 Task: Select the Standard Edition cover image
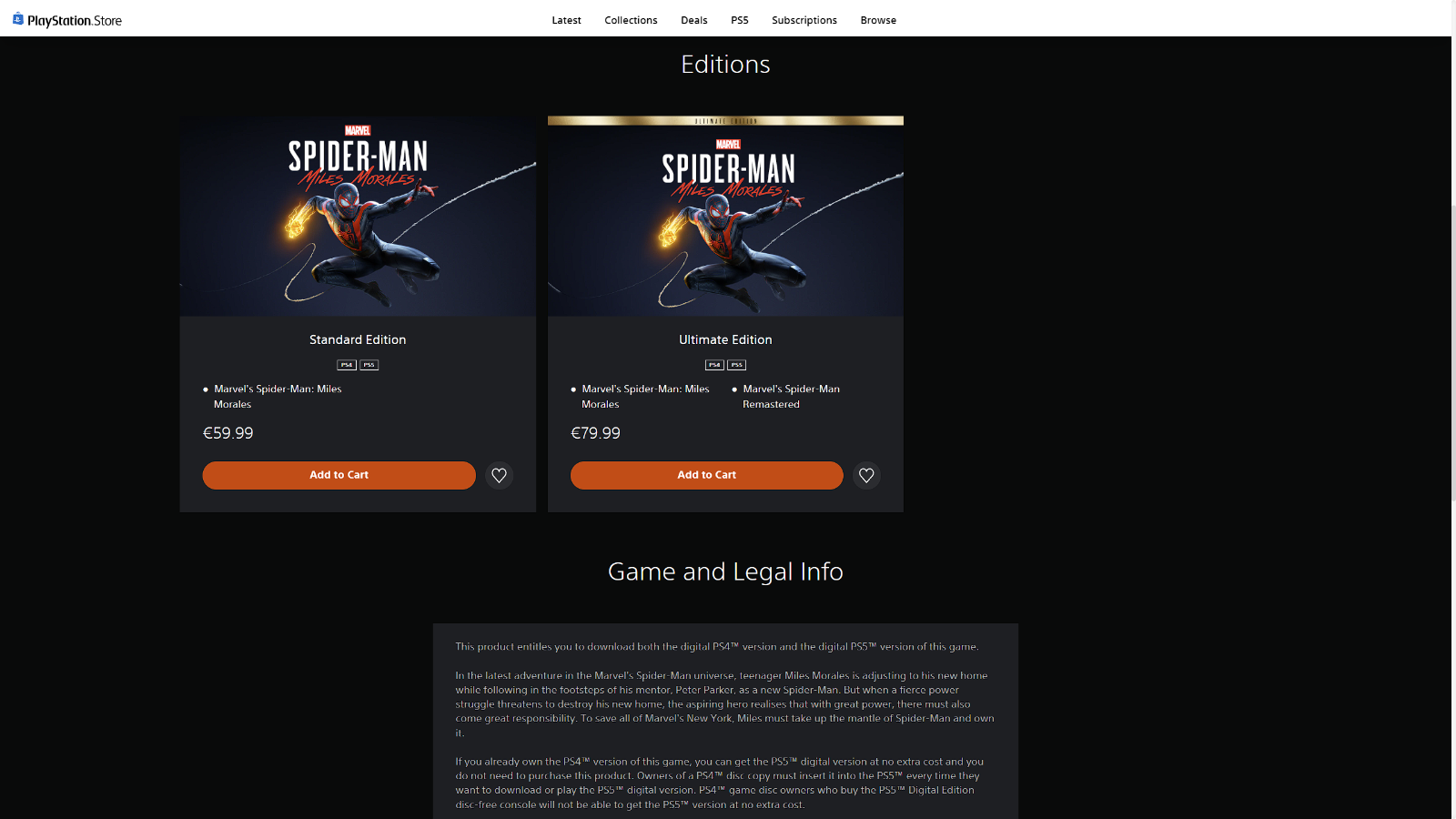358,216
